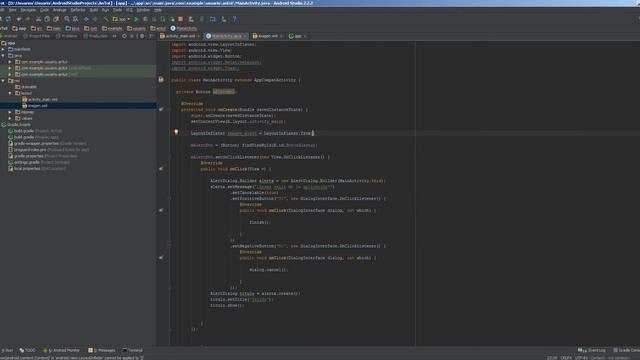Viewport: 640px width, 360px height.
Task: Click the override gutter icon beside onCreate
Action: (x=161, y=109)
